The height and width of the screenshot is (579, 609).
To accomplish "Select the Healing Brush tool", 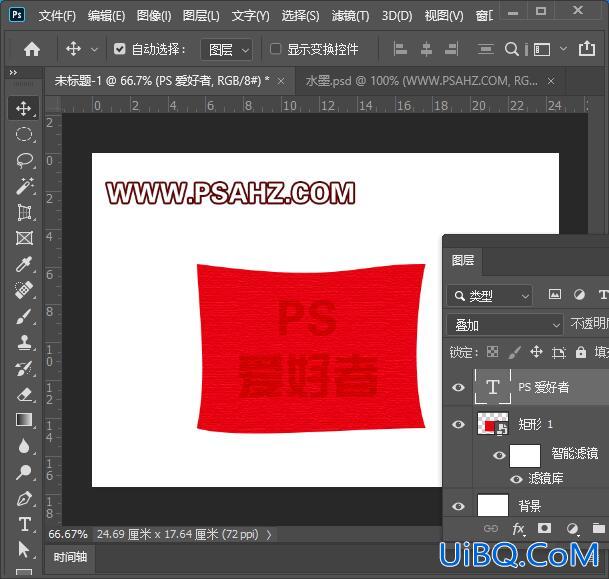I will (24, 290).
